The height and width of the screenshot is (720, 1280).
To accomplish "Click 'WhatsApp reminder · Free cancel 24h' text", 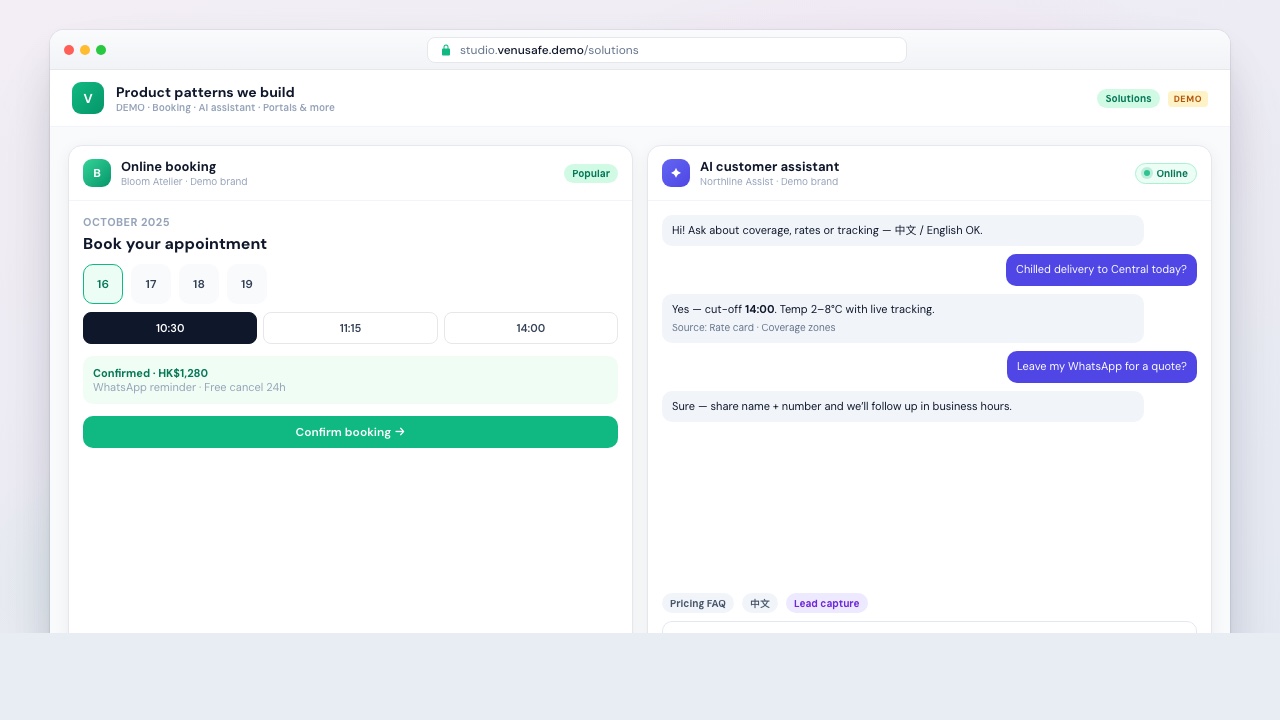I will (189, 387).
